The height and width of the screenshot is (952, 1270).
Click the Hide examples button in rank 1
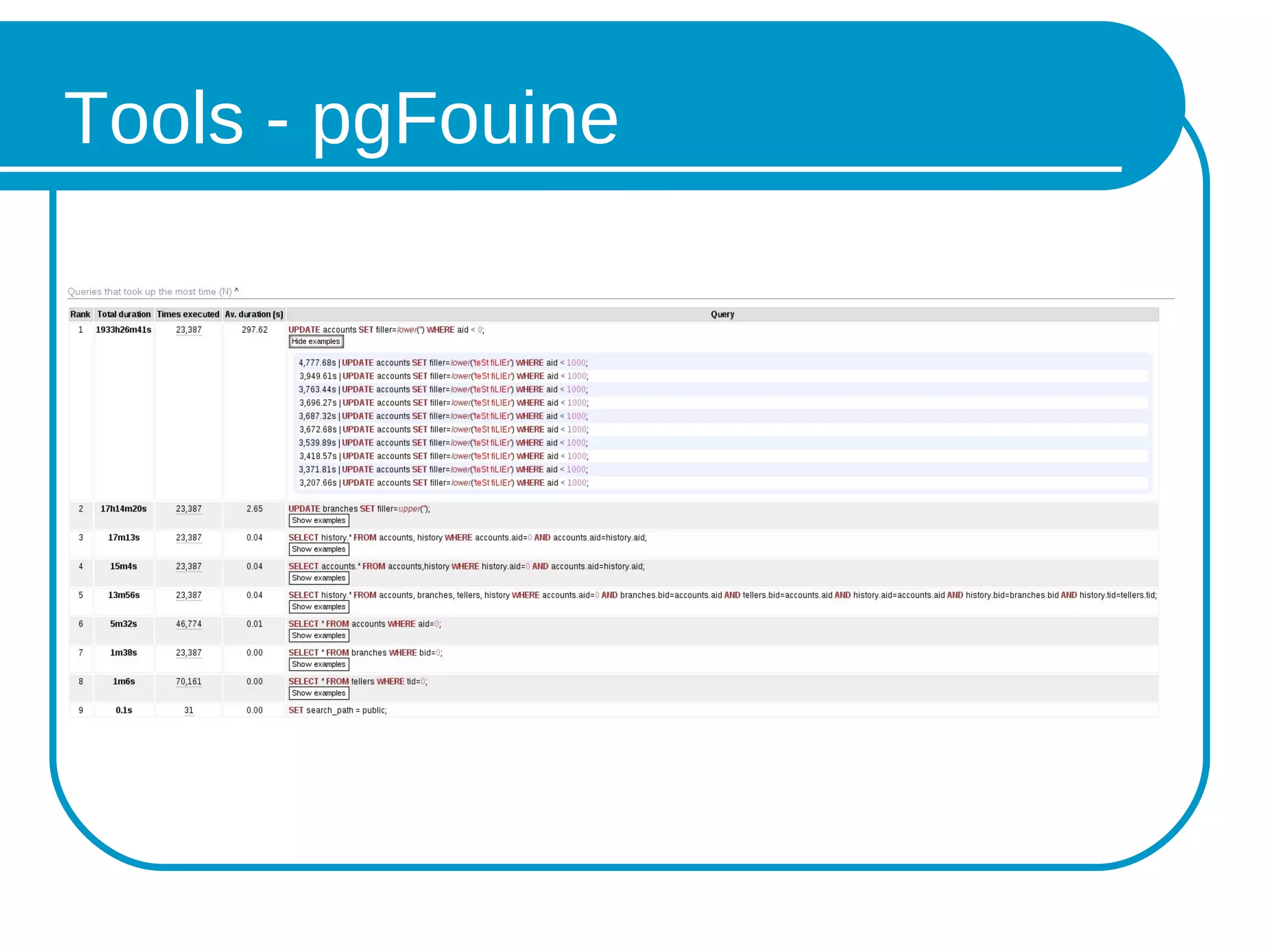(316, 342)
